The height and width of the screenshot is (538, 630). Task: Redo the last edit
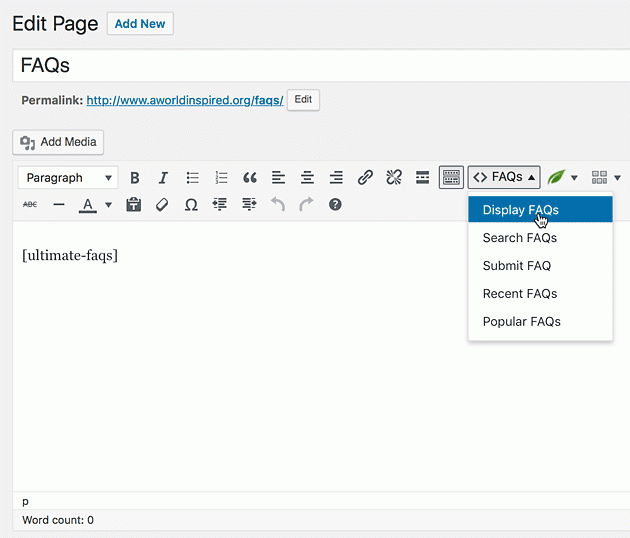(x=306, y=205)
